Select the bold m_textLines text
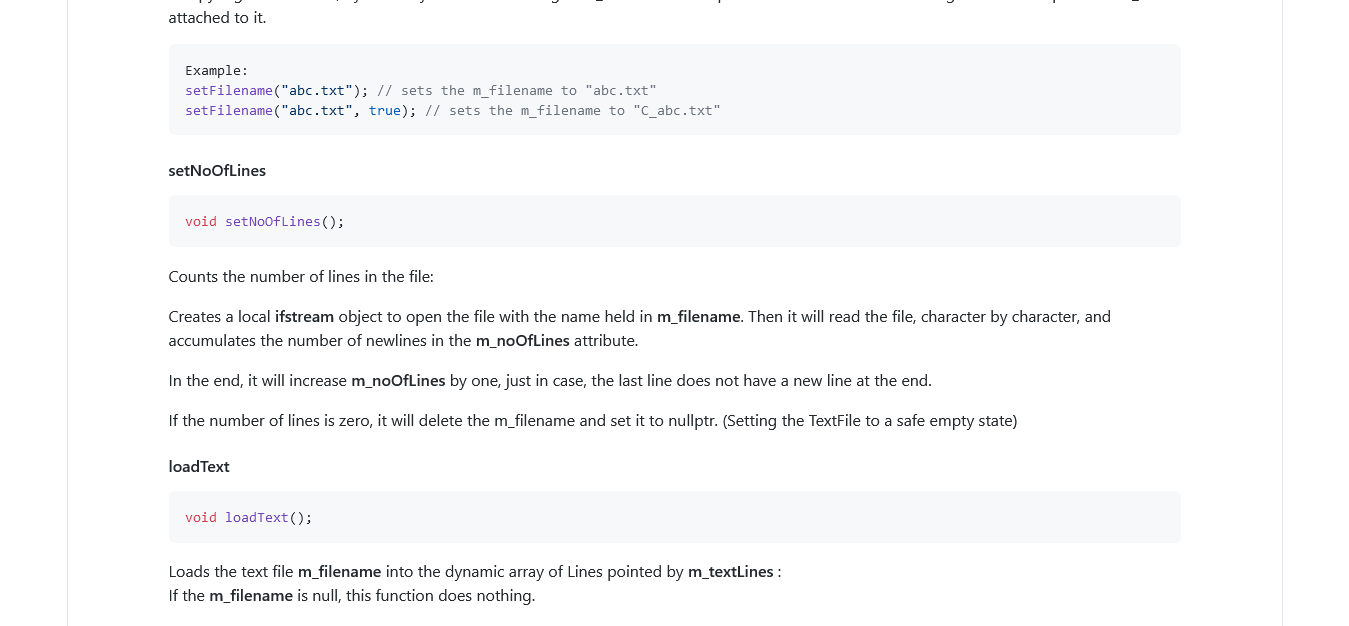This screenshot has width=1349, height=626. [x=731, y=571]
